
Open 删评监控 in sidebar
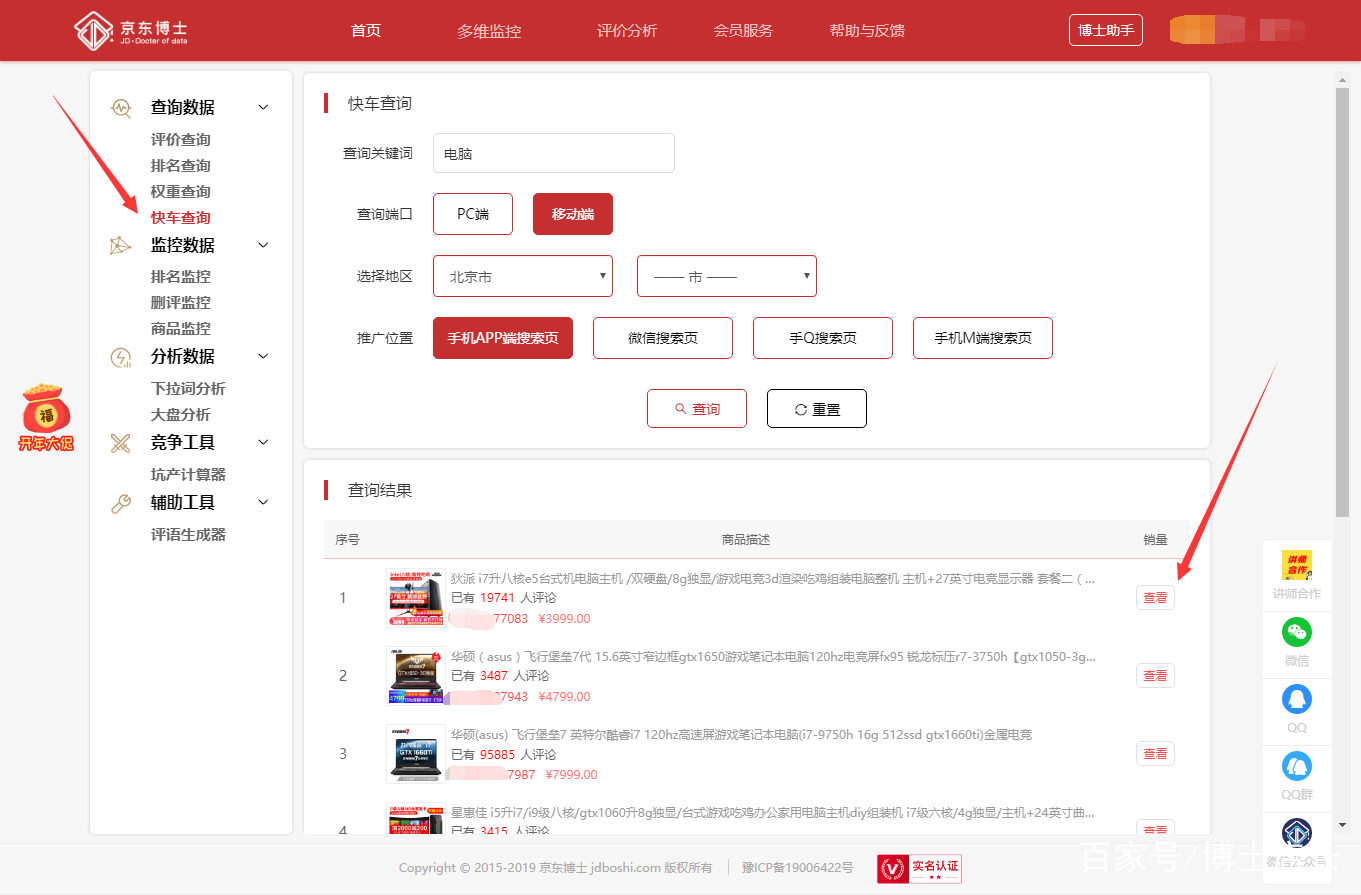(x=181, y=303)
